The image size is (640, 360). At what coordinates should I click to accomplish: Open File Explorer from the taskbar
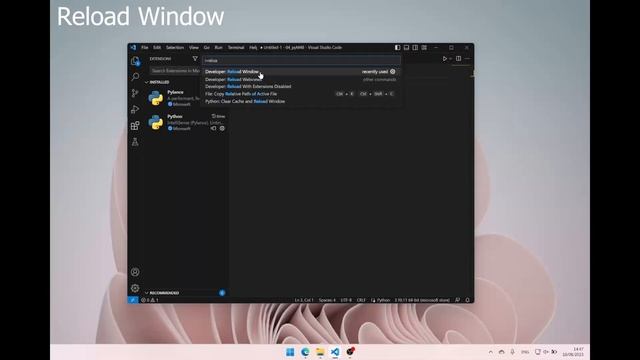point(320,352)
